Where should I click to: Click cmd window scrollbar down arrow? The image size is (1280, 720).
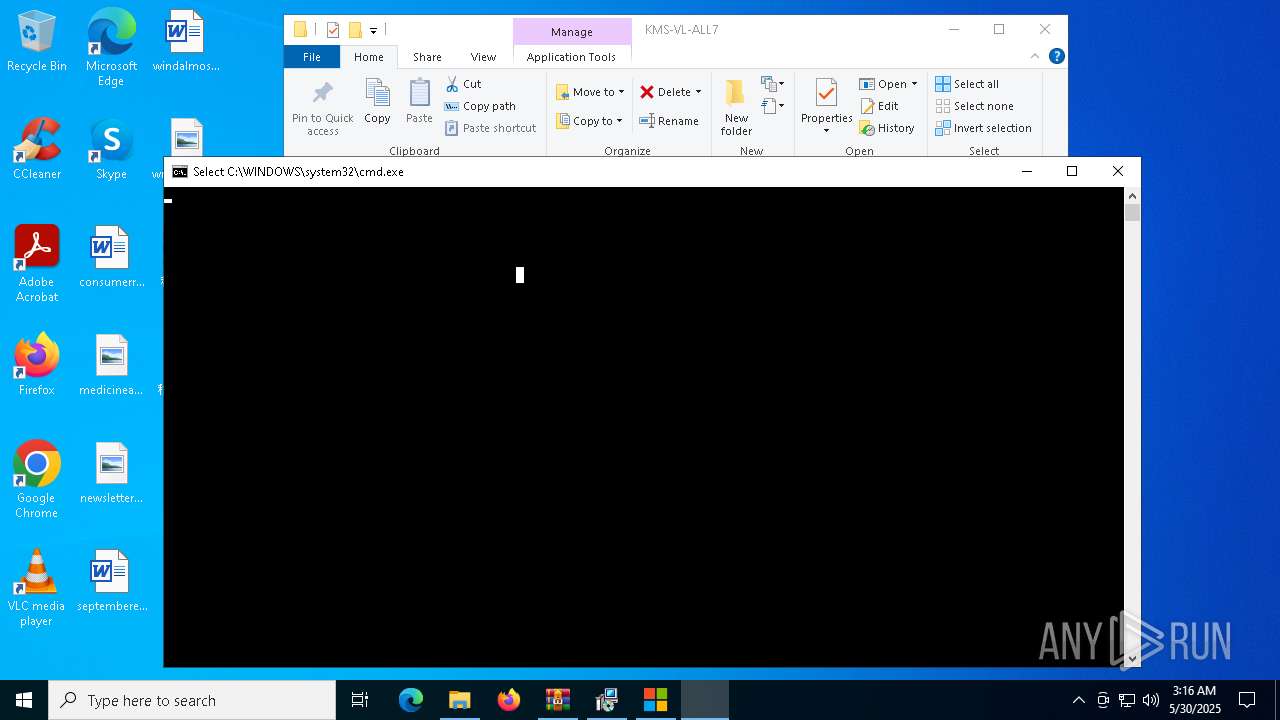click(x=1132, y=658)
